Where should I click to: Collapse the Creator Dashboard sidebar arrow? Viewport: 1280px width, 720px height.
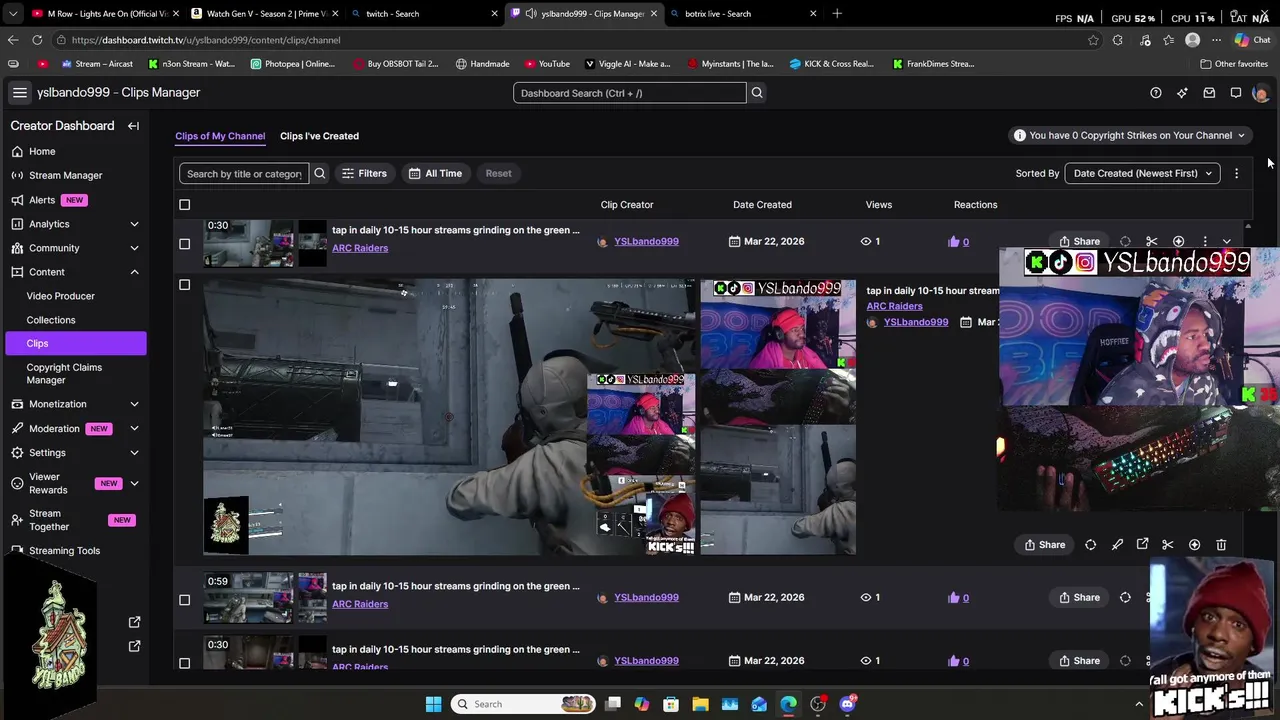133,126
